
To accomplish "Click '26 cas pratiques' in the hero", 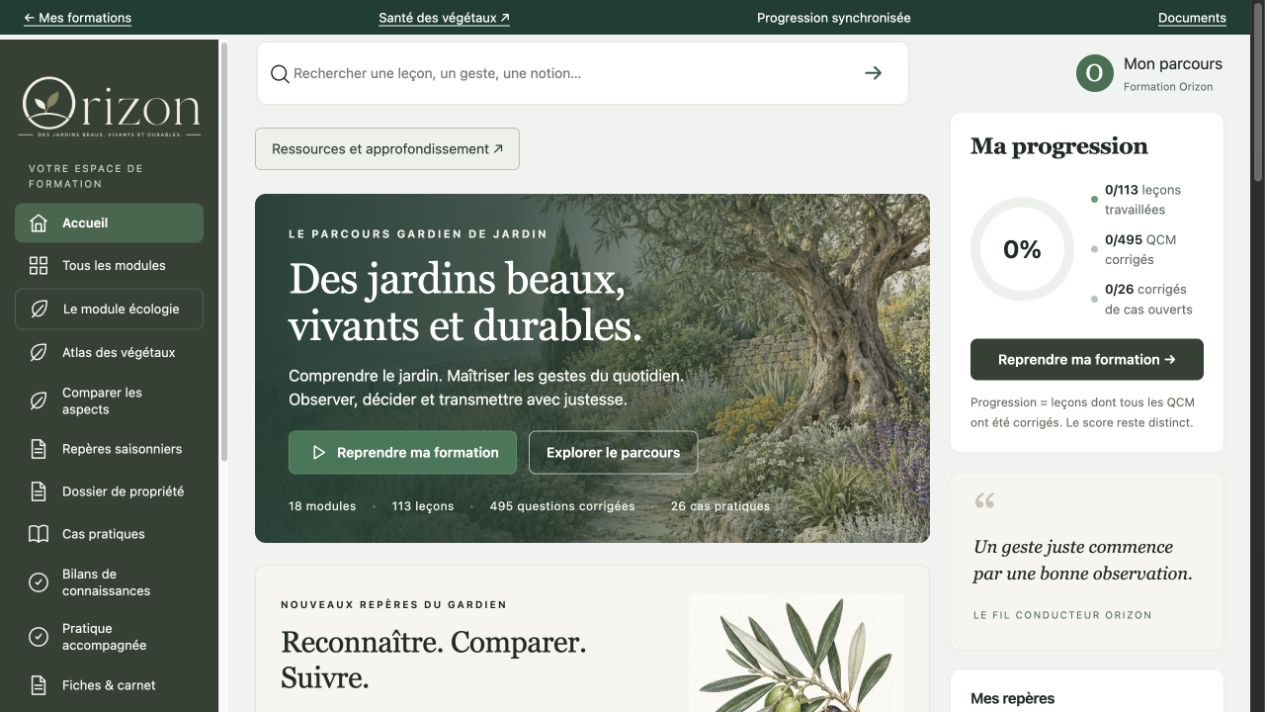I will coord(720,506).
